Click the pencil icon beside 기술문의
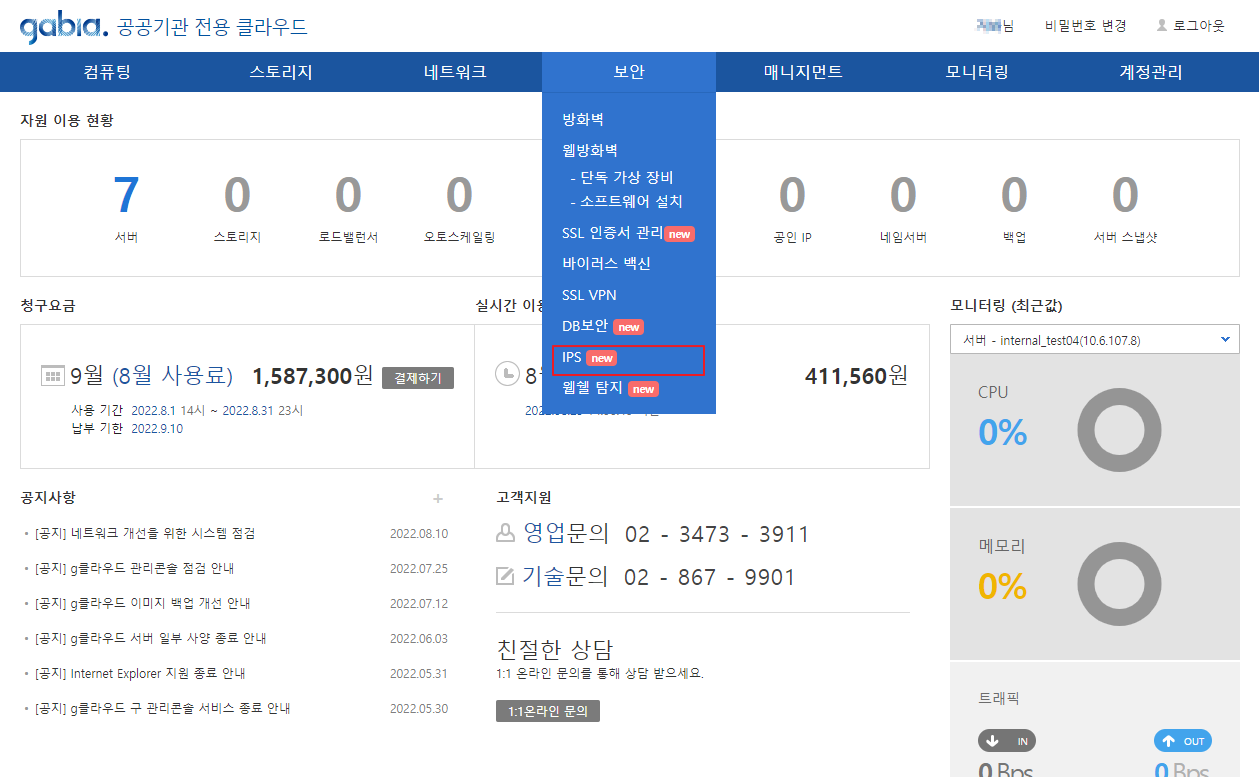Screen dimensions: 1259x777 pos(506,576)
